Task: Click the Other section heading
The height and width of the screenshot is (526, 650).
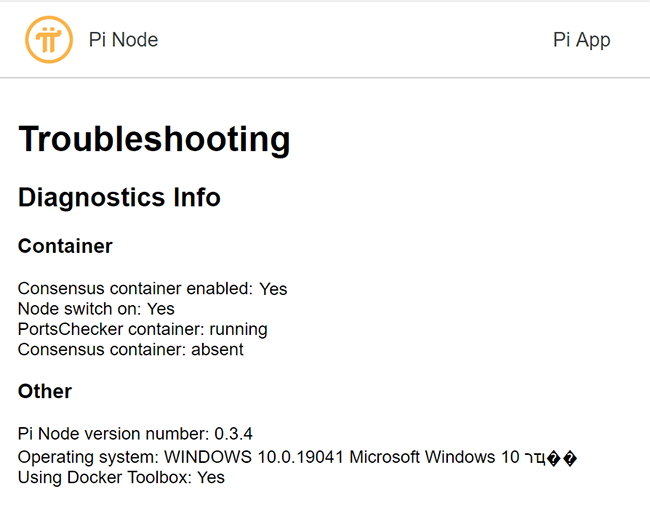Action: [45, 391]
